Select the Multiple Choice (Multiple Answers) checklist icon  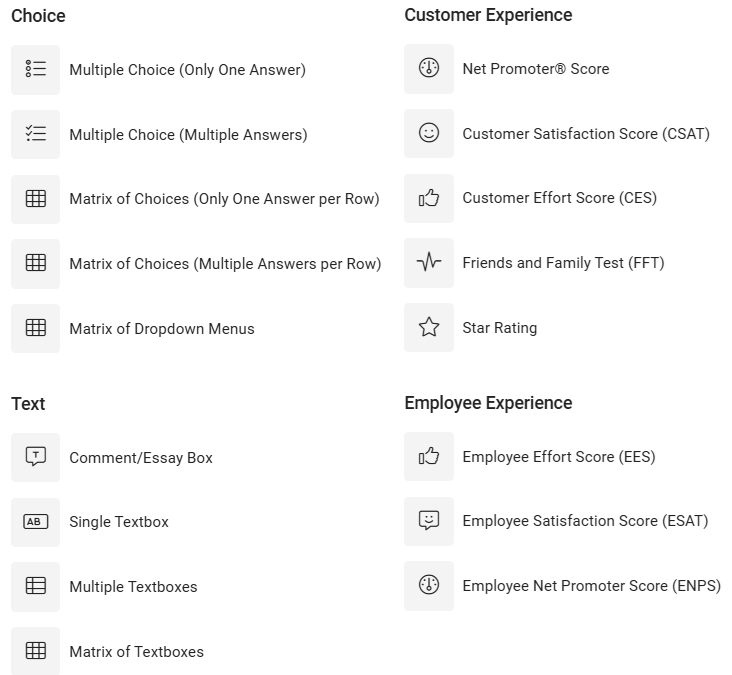tap(35, 134)
